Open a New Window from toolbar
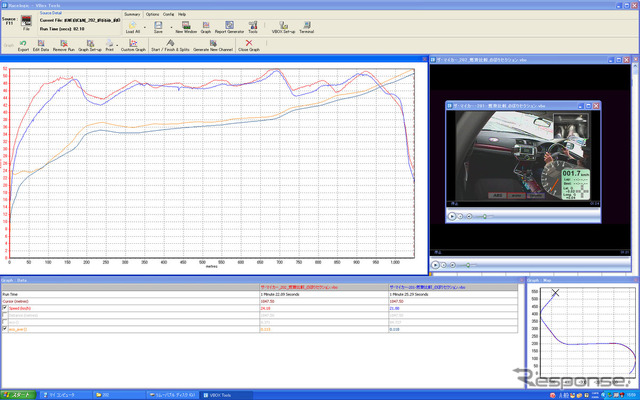Viewport: 640px width, 400px height. (186, 25)
